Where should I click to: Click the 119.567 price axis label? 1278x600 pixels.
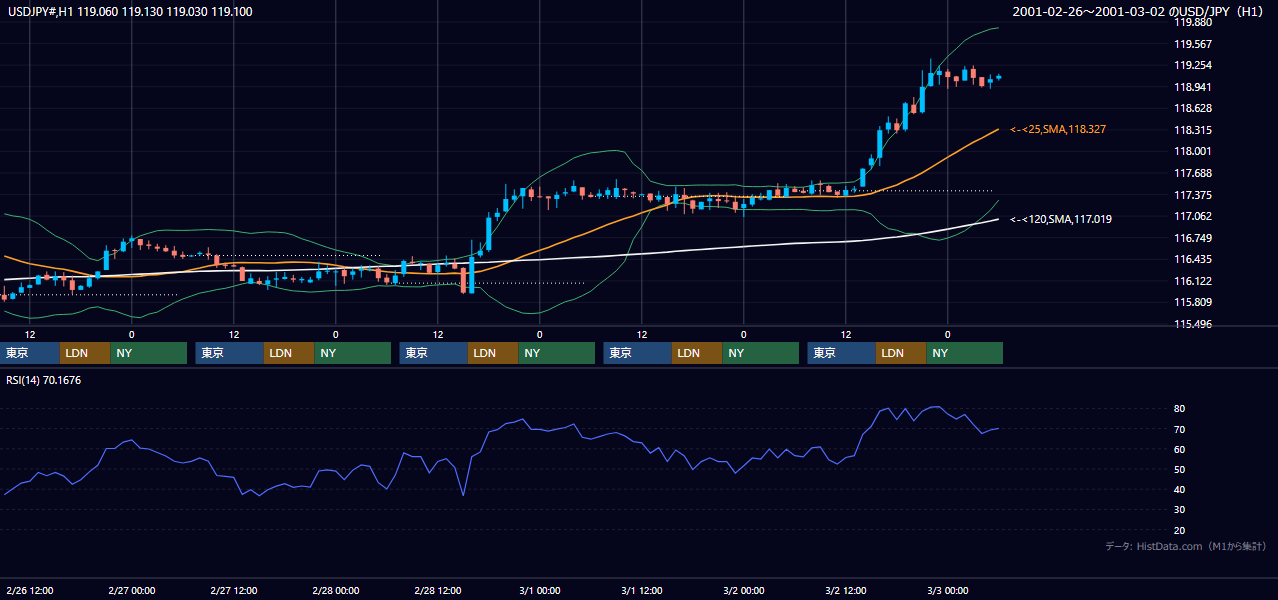pyautogui.click(x=1194, y=44)
